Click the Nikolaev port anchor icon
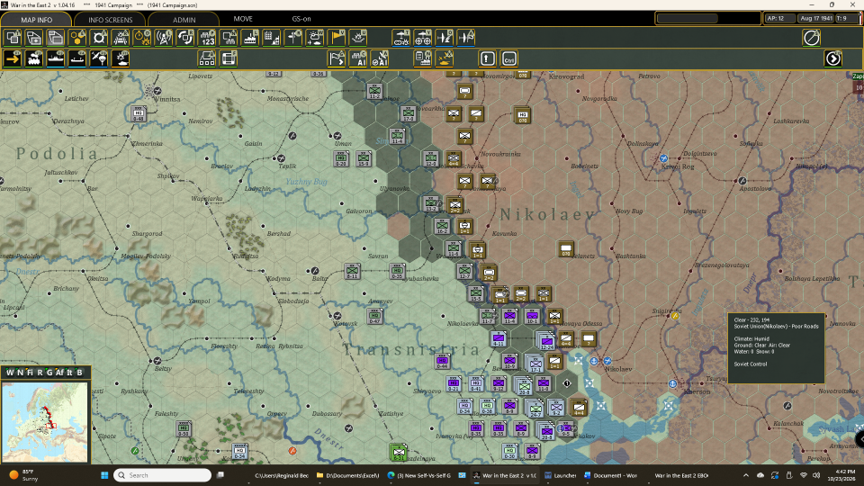 tap(593, 361)
